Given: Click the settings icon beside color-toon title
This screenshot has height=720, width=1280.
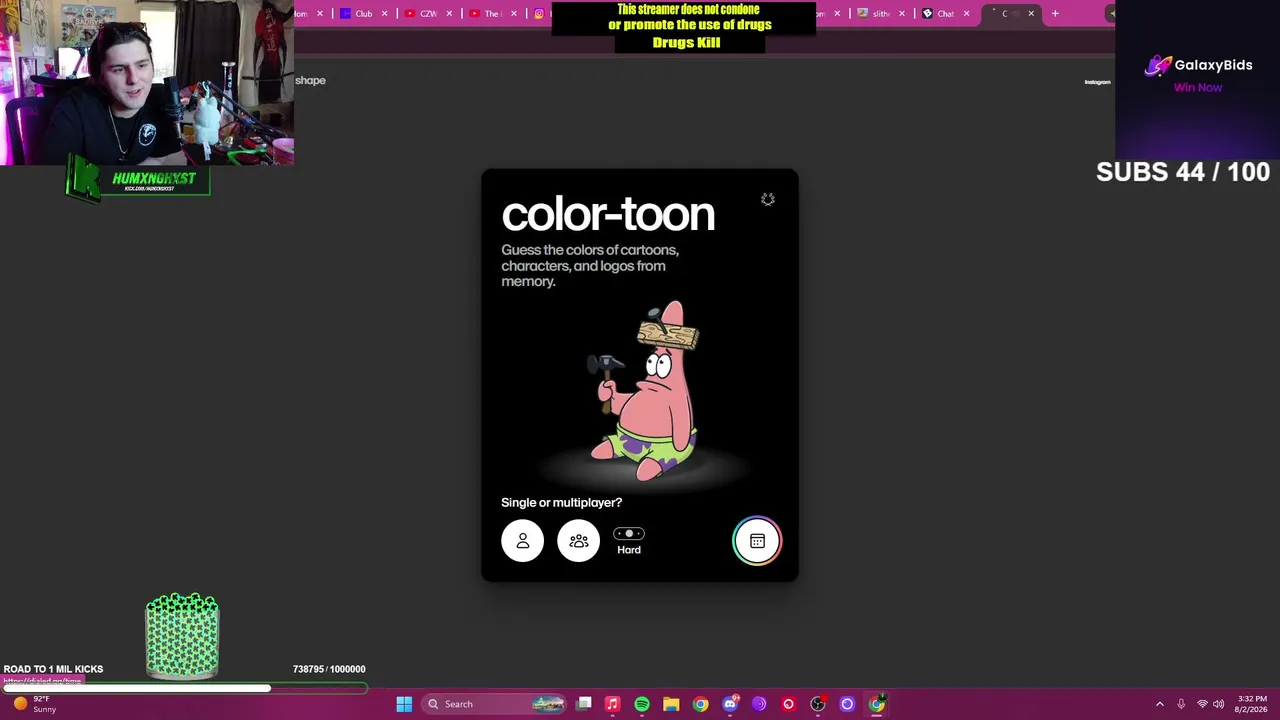Looking at the screenshot, I should point(767,200).
